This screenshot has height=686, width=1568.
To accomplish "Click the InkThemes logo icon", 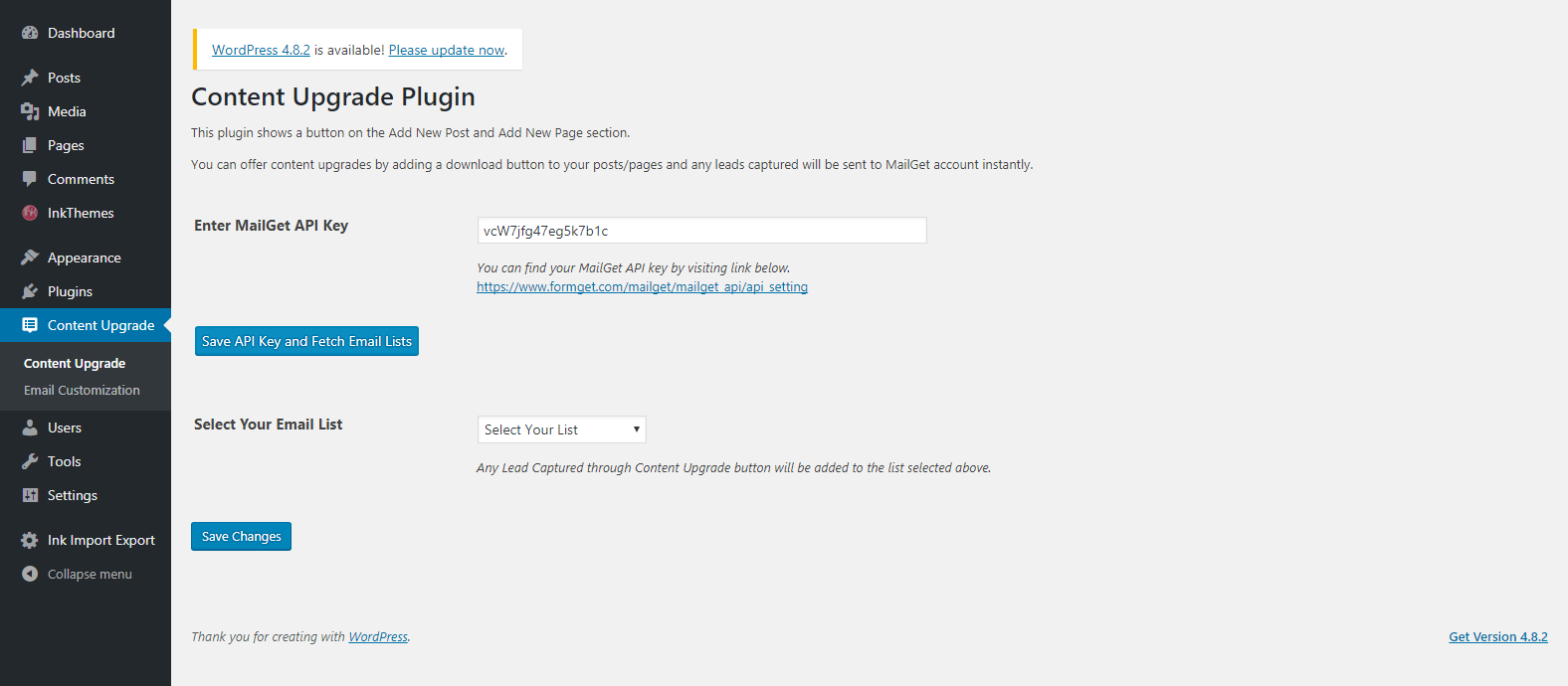I will 30,213.
